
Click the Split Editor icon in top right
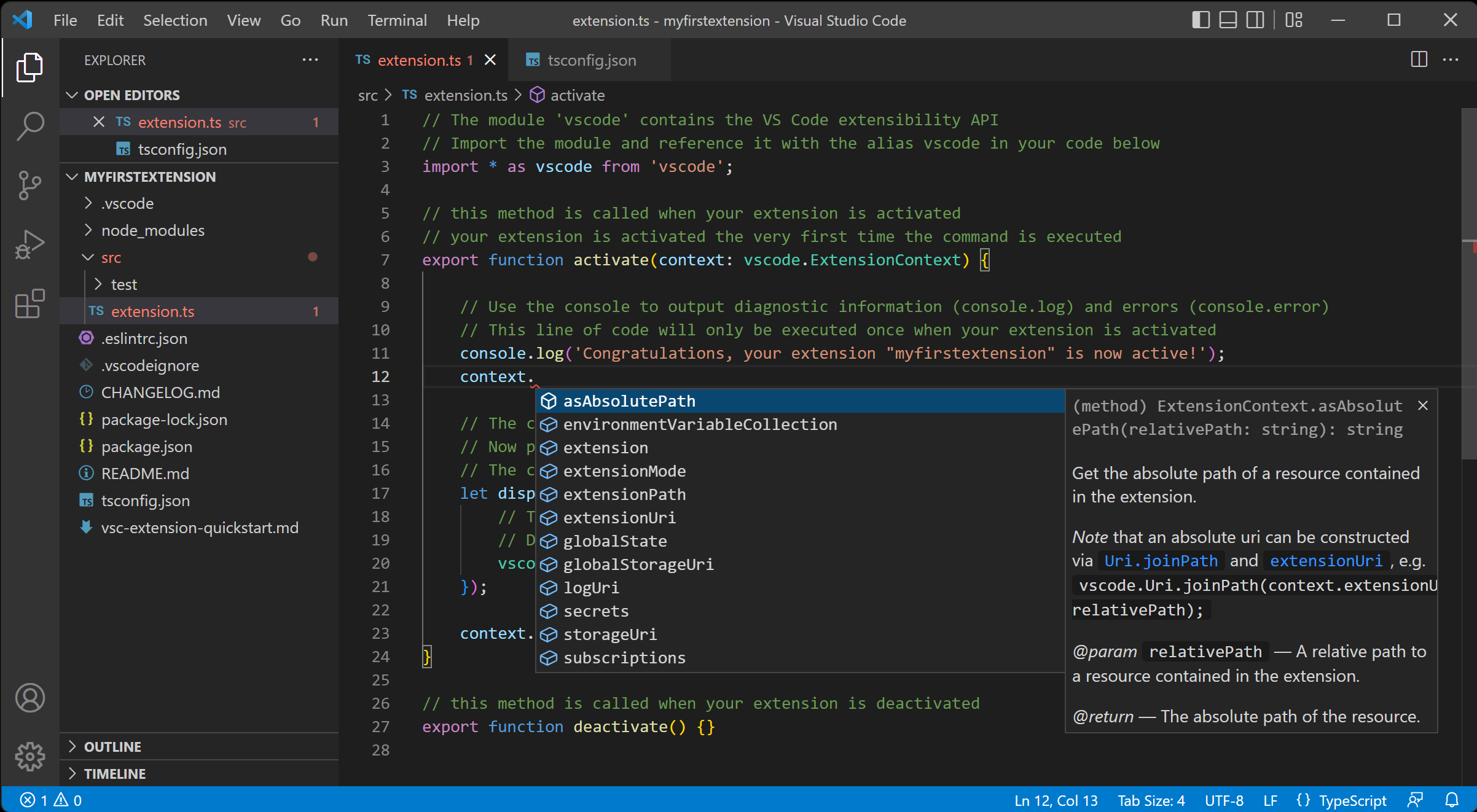[x=1418, y=59]
